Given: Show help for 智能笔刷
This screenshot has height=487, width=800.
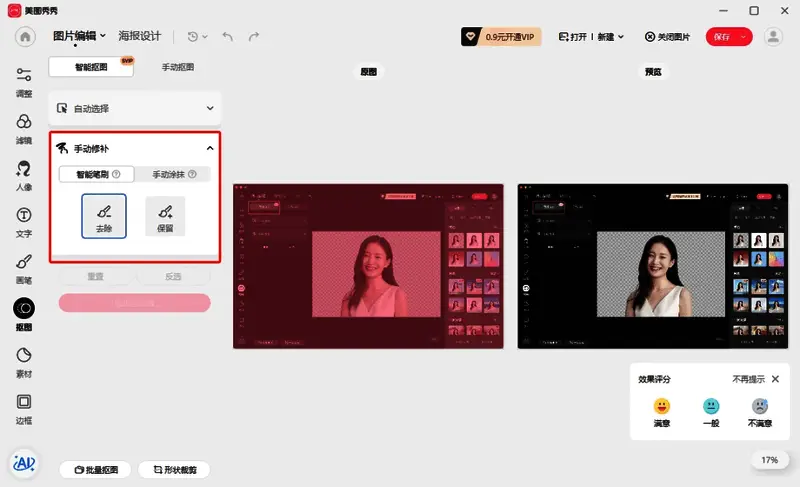Looking at the screenshot, I should click(116, 174).
